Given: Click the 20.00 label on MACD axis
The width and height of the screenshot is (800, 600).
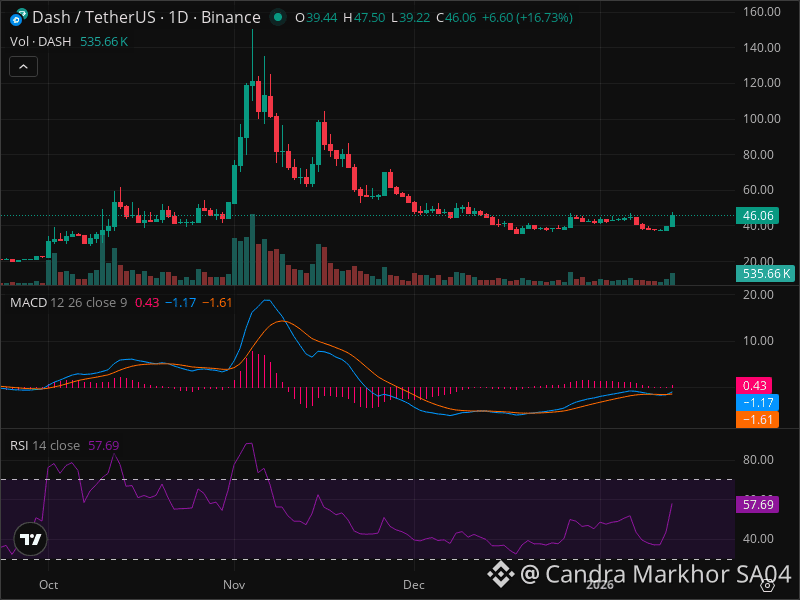Looking at the screenshot, I should (x=759, y=294).
